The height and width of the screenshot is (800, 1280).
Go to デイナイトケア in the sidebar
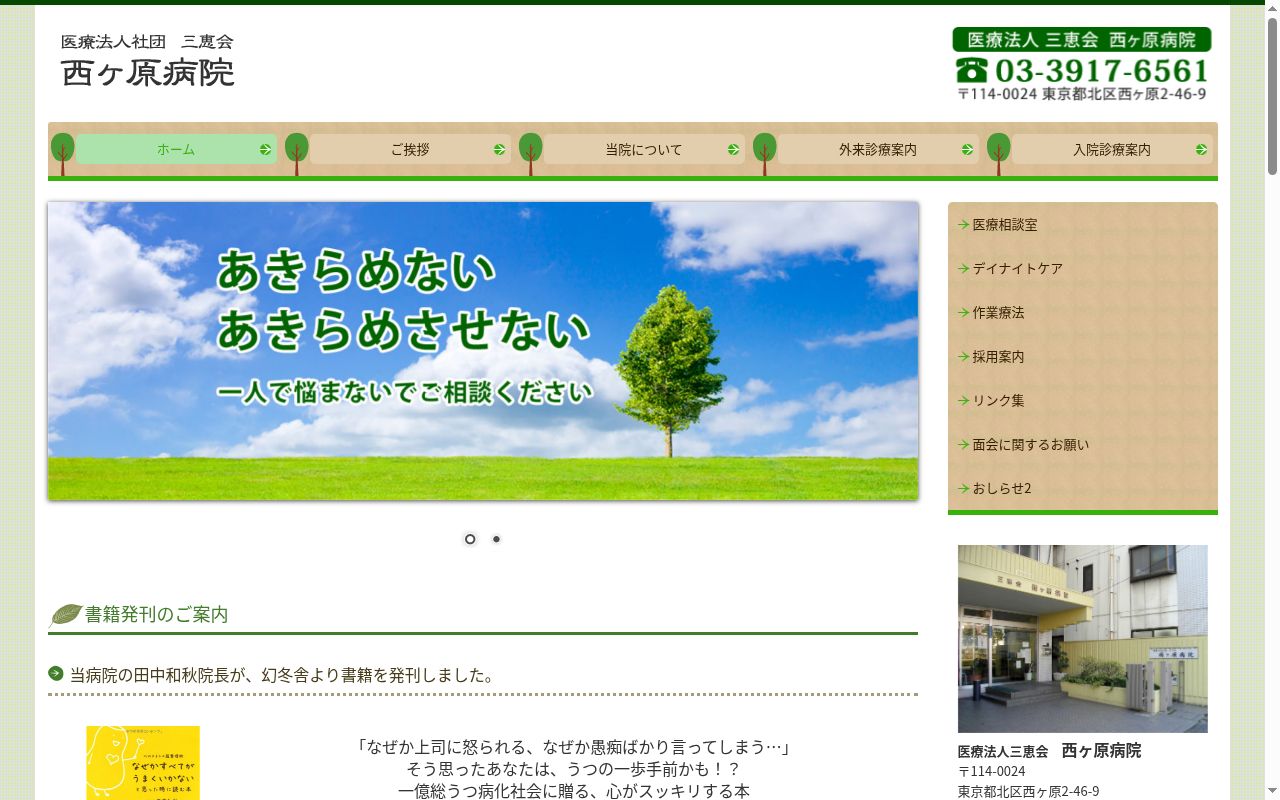tap(1018, 269)
